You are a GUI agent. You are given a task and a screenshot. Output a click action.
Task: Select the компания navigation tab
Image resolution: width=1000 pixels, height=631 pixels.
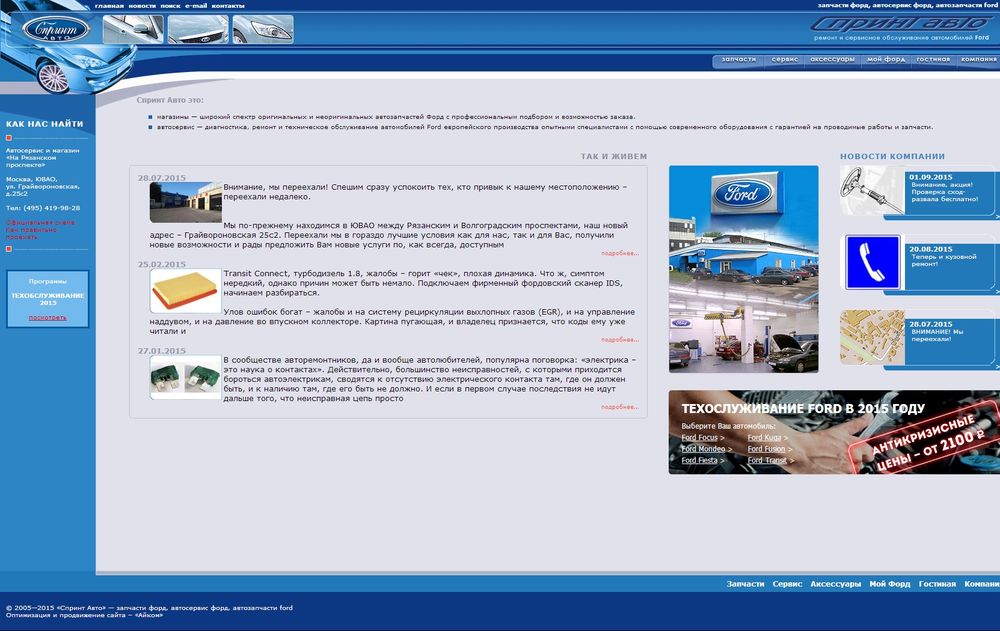pos(978,59)
